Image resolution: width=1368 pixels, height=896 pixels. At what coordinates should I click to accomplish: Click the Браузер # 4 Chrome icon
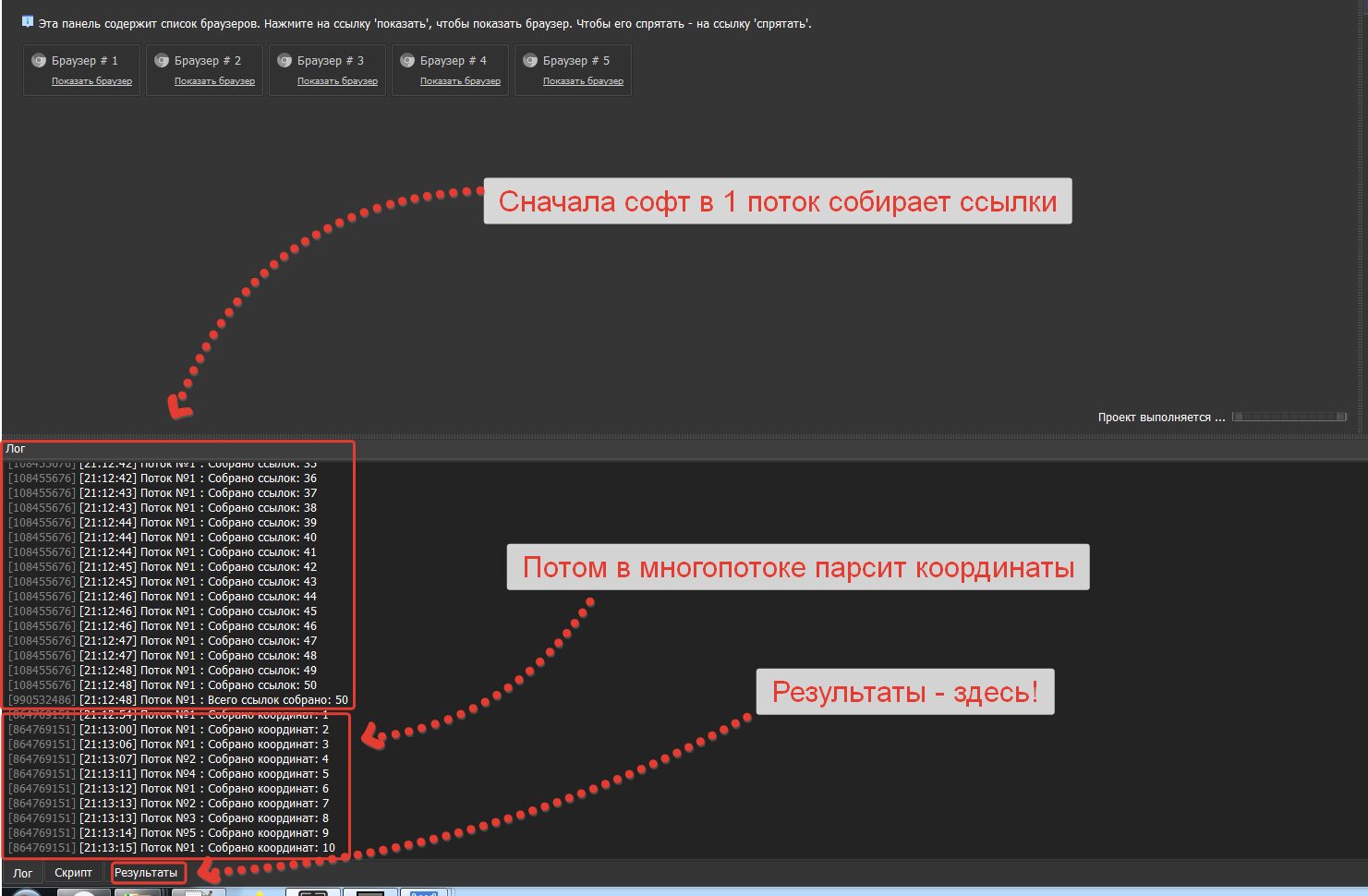pos(407,61)
